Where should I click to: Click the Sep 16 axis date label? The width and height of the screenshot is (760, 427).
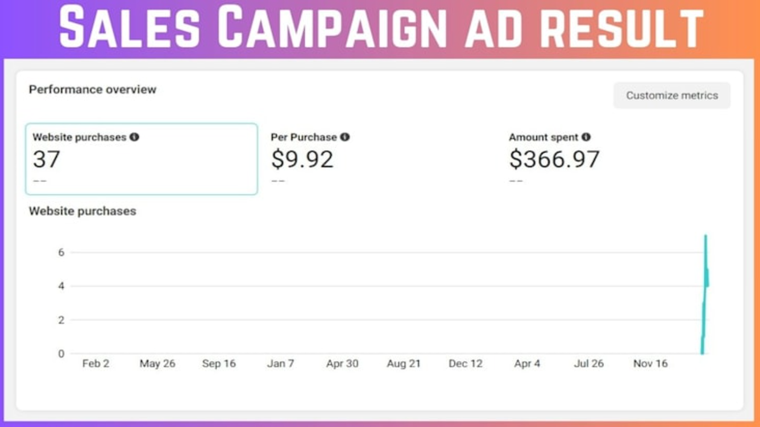coord(219,364)
